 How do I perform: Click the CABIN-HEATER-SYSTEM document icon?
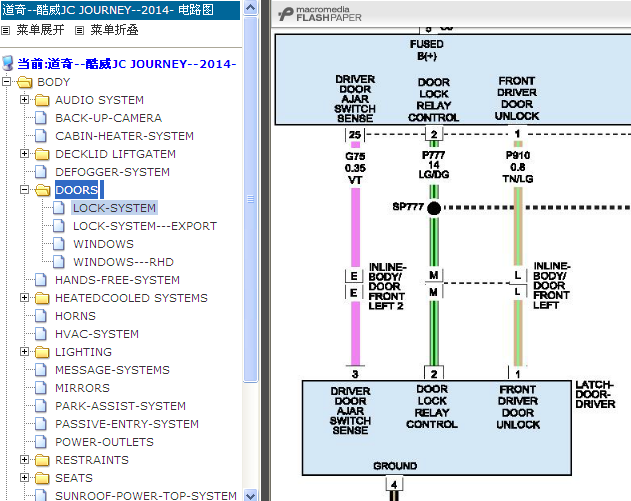pos(41,136)
